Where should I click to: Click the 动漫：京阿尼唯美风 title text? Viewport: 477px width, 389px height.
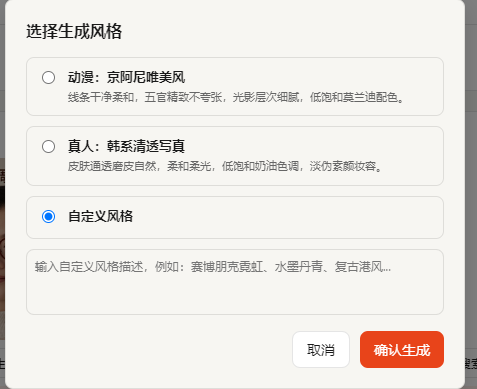(126, 78)
